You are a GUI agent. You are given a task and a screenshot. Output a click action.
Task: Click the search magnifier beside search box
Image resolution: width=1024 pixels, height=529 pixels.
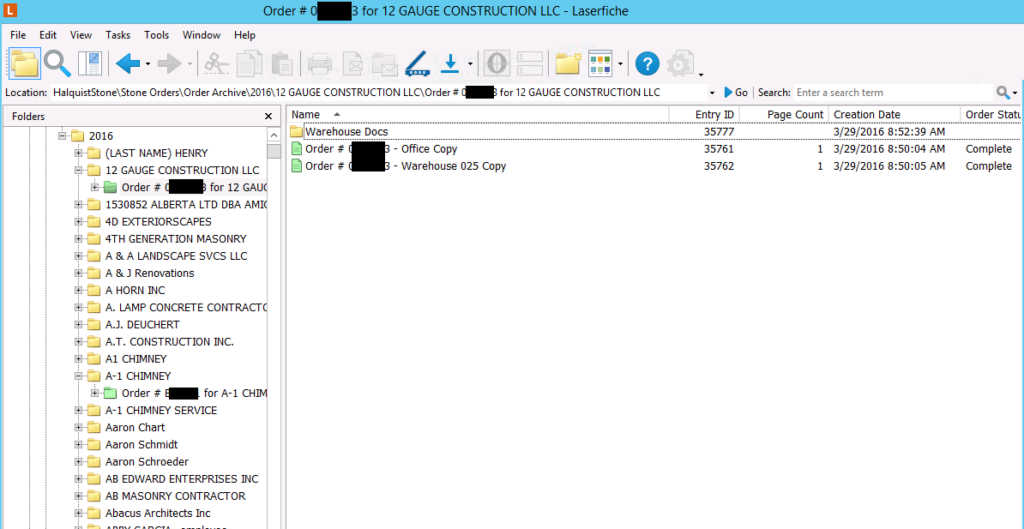pyautogui.click(x=1002, y=93)
